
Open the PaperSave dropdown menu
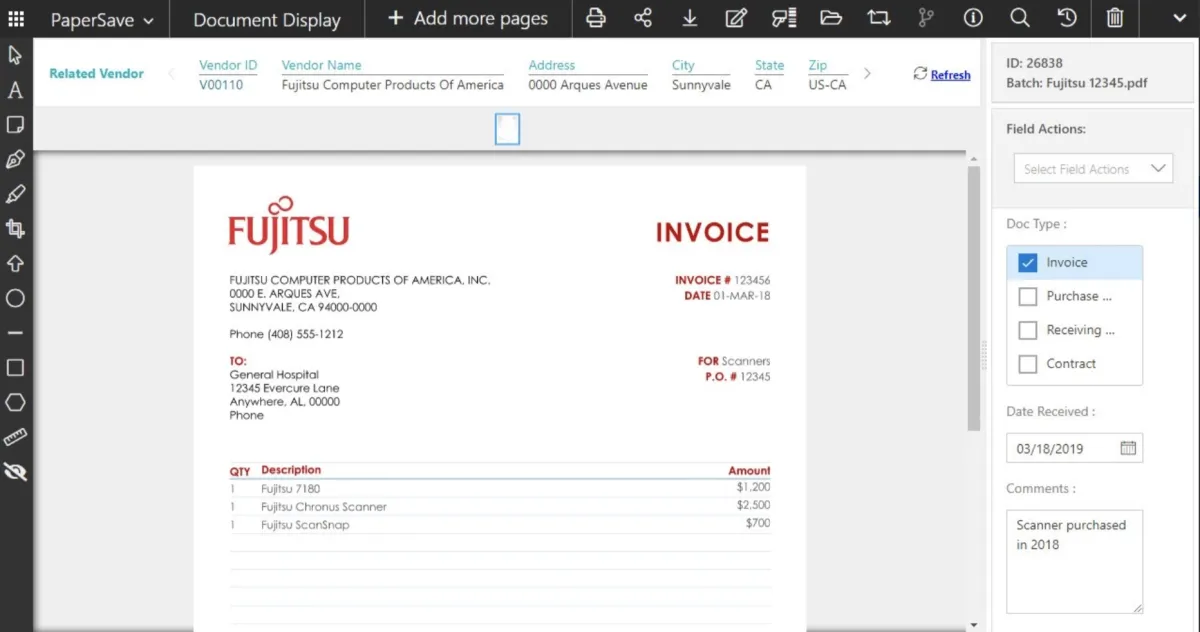pyautogui.click(x=102, y=20)
